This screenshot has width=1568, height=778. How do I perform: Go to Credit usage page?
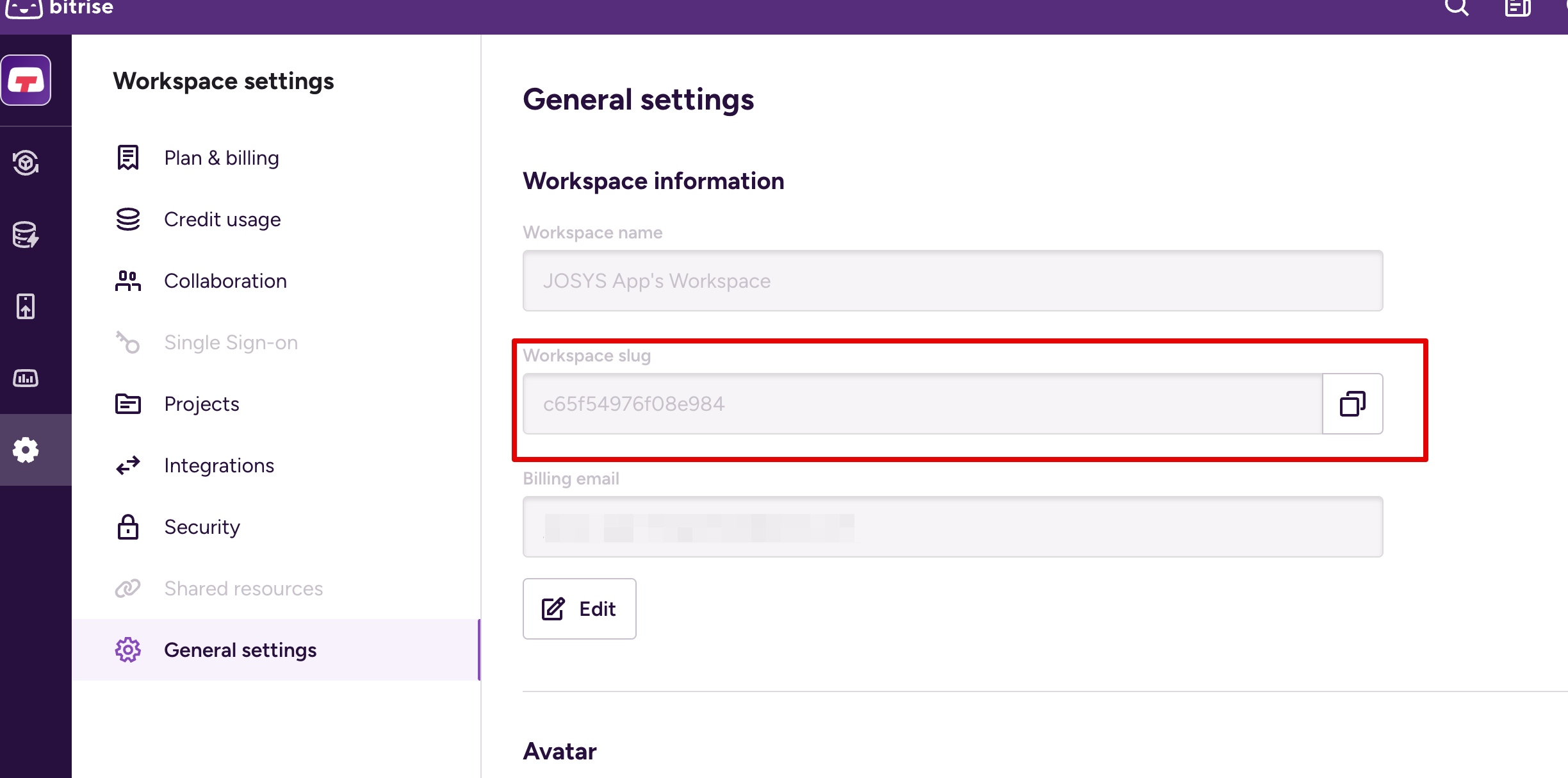coord(222,219)
